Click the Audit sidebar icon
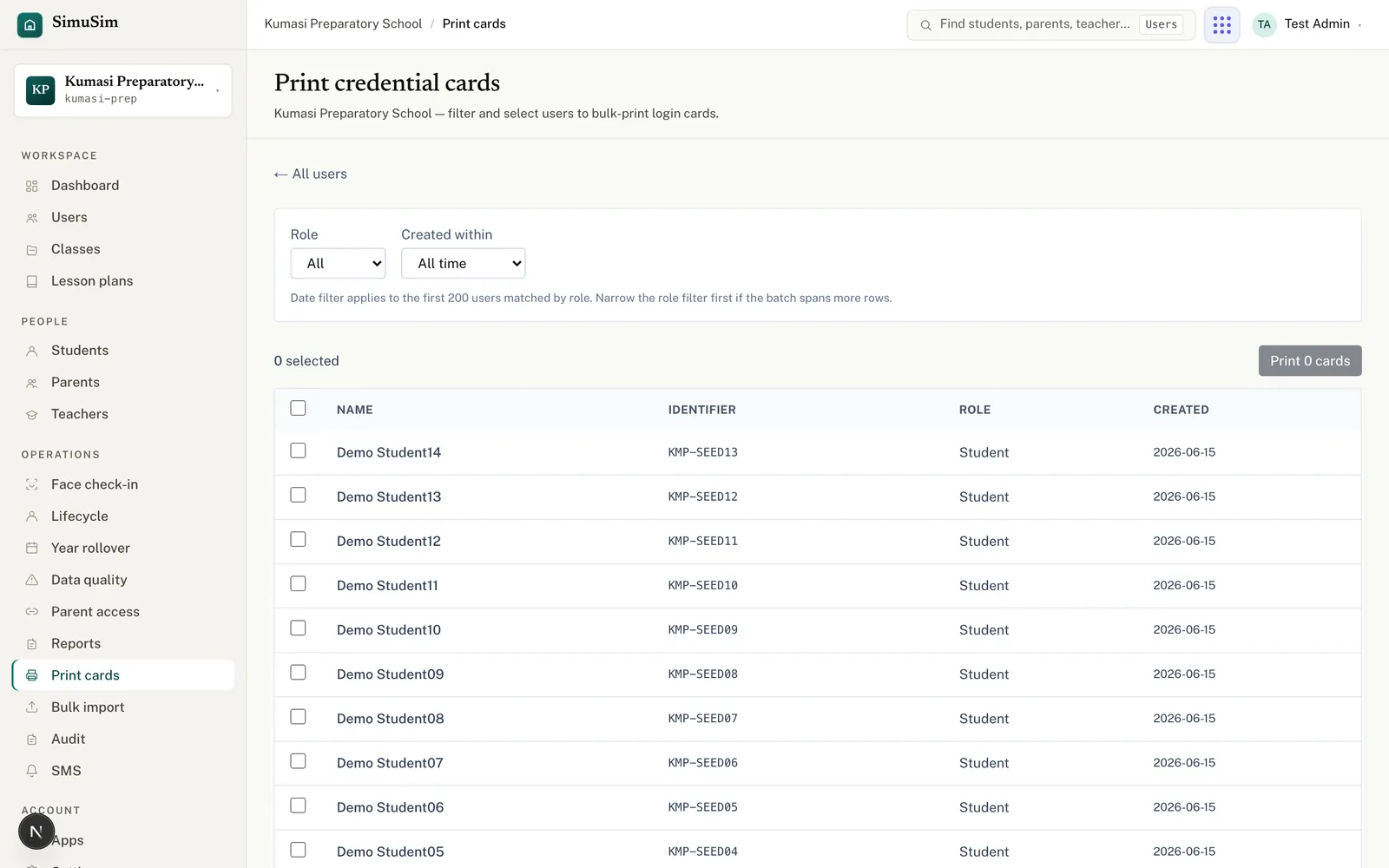Viewport: 1389px width, 868px height. point(32,740)
